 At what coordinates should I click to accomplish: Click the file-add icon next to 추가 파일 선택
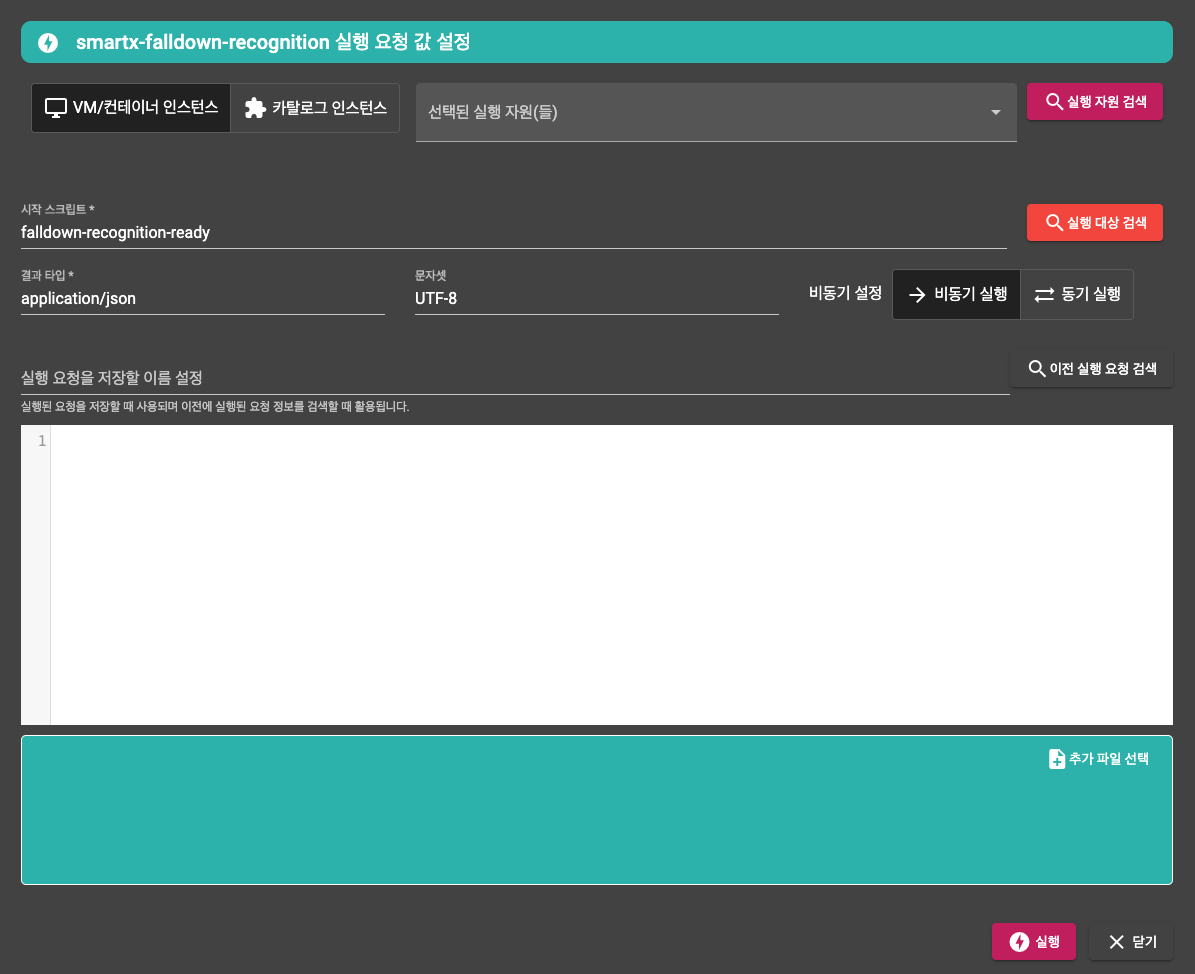pos(1058,759)
